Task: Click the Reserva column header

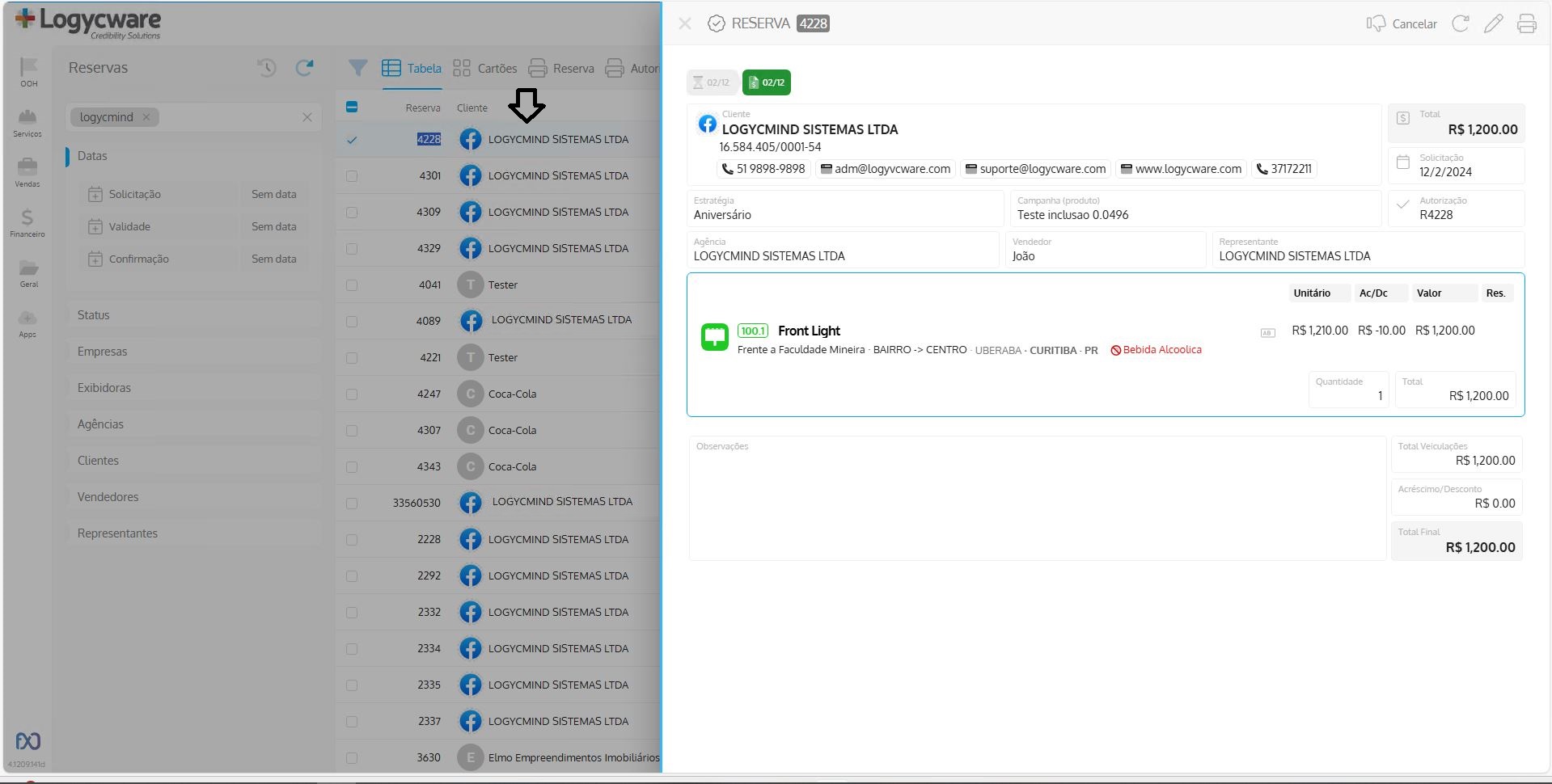Action: (x=423, y=107)
